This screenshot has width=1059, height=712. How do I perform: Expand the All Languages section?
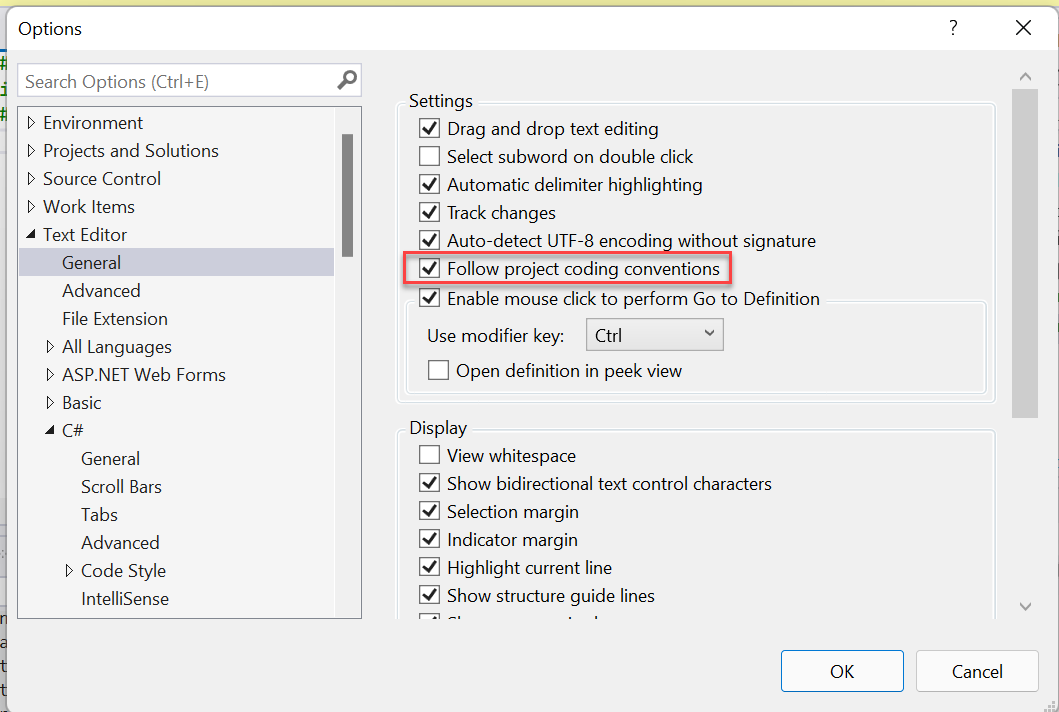[x=49, y=346]
